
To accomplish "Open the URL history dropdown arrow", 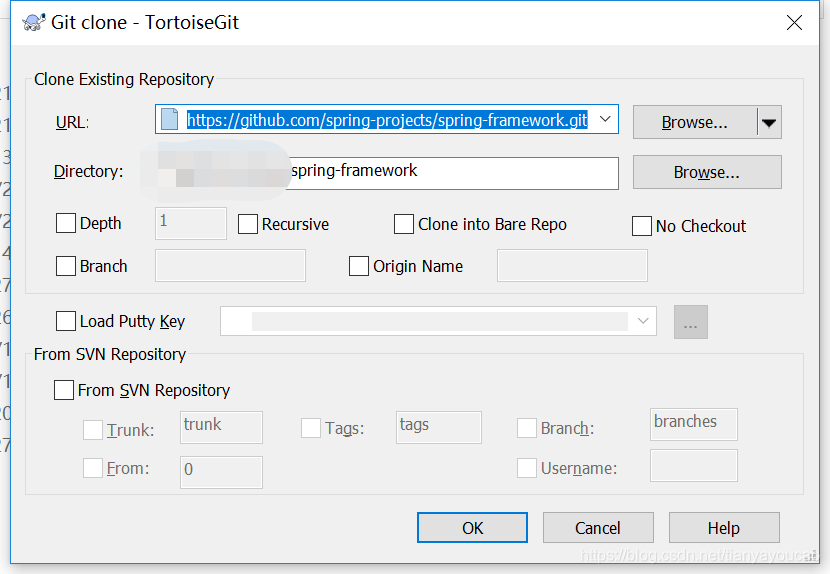I will 605,119.
